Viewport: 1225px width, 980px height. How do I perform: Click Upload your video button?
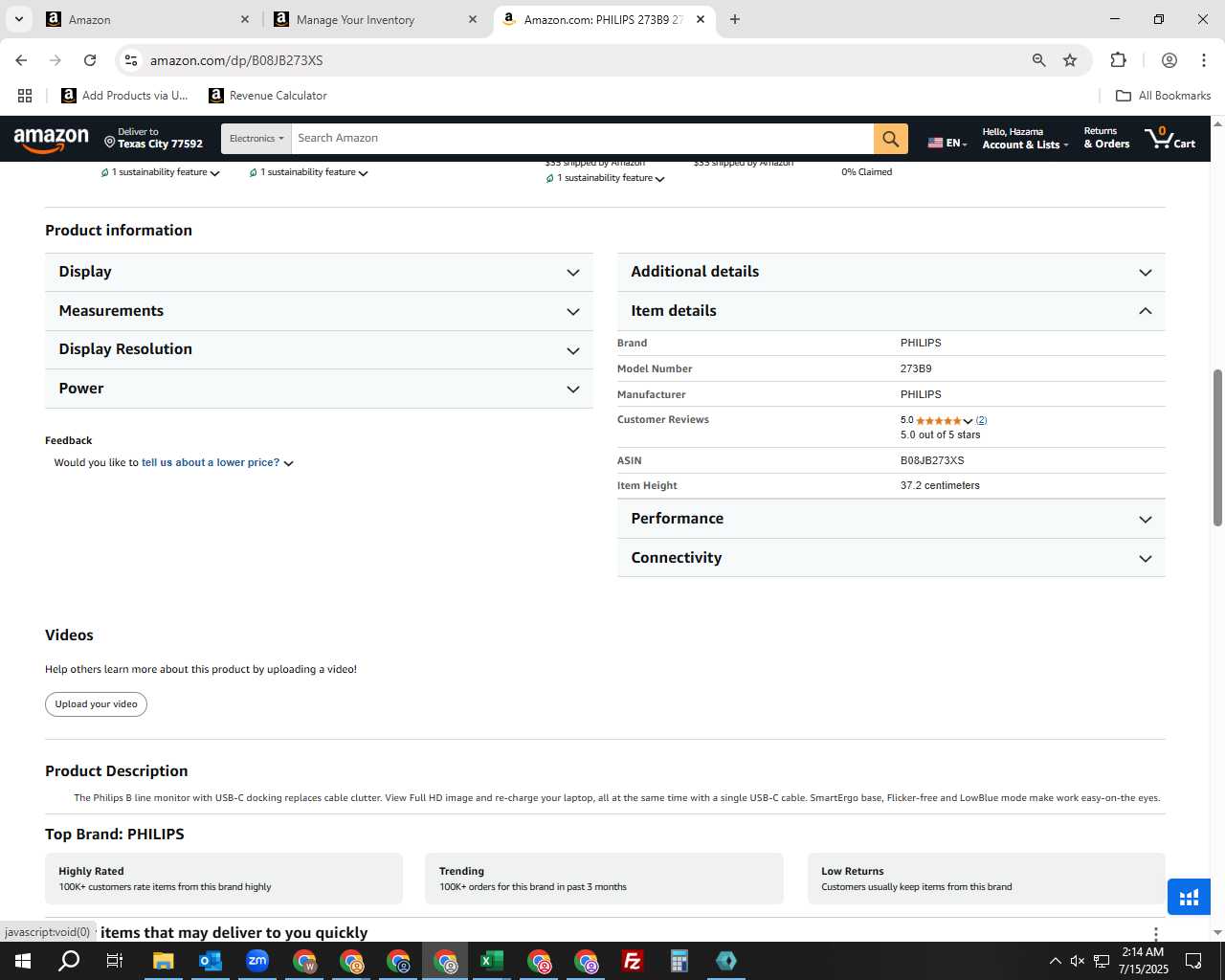(x=96, y=704)
